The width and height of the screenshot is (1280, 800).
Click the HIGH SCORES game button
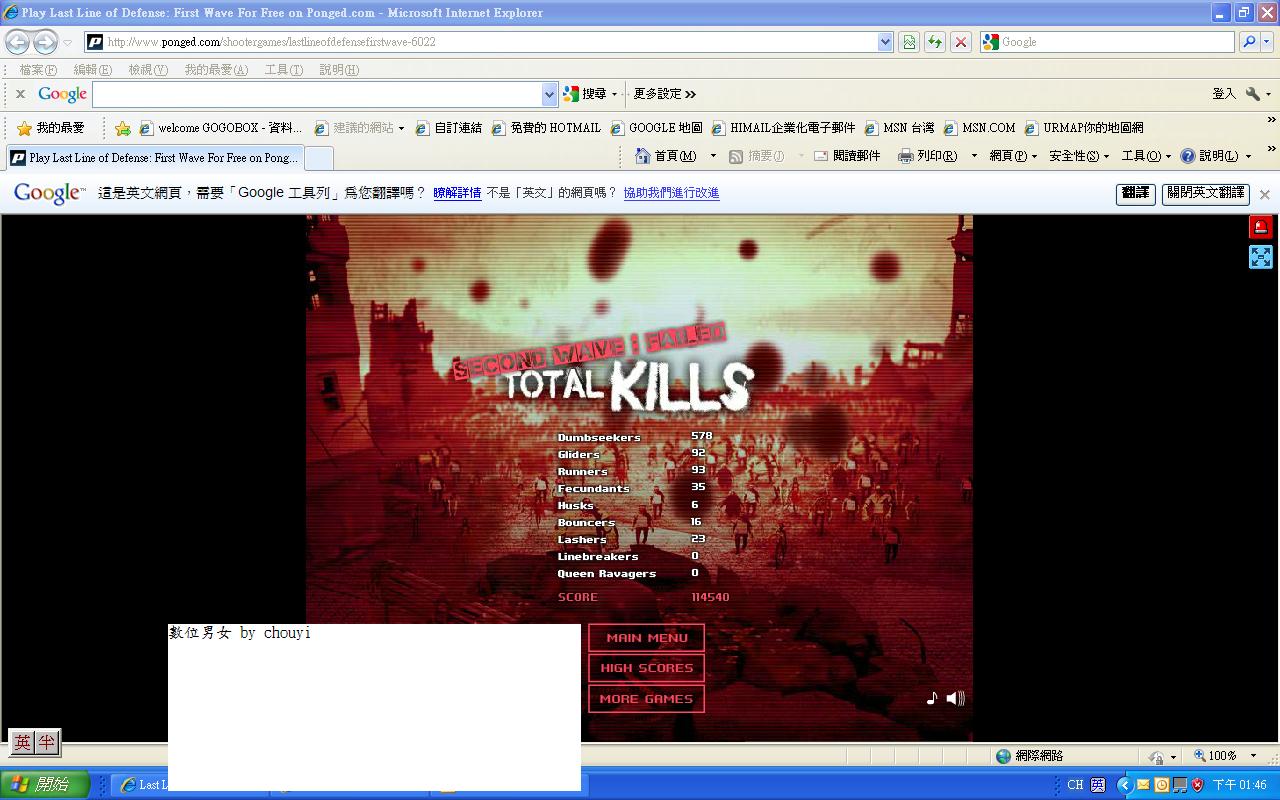coord(646,668)
